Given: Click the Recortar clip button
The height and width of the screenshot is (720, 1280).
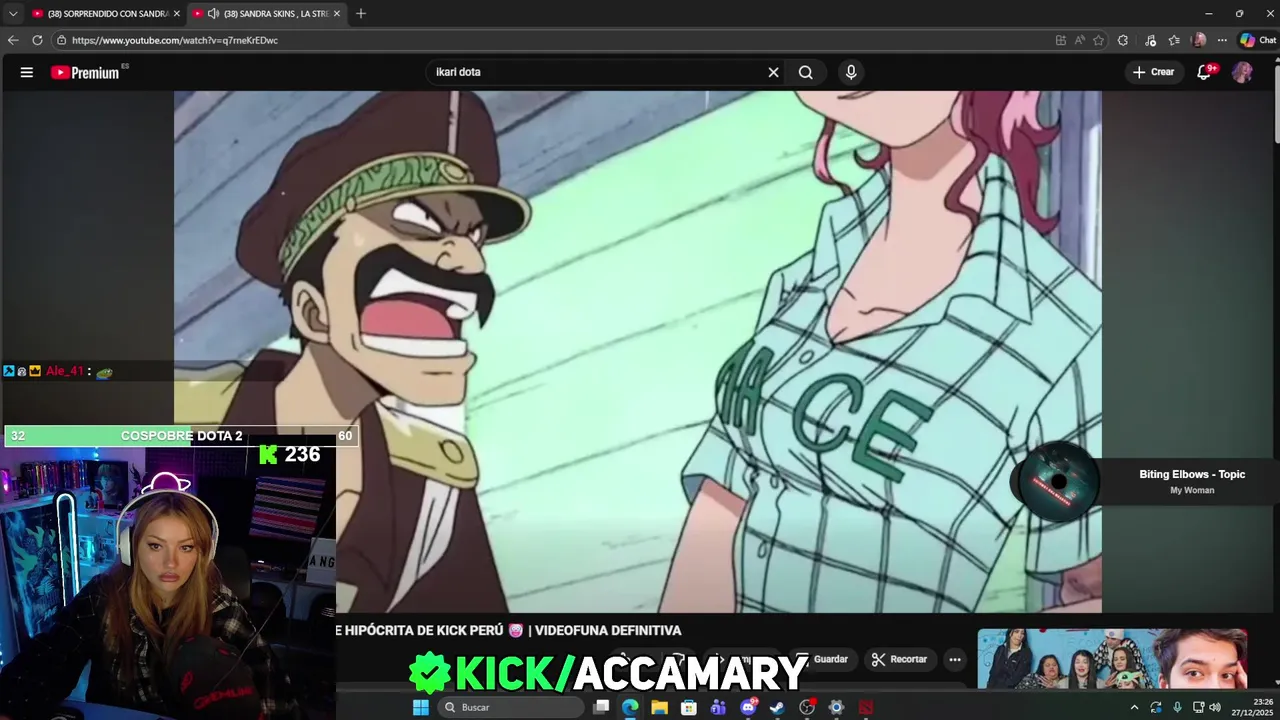Looking at the screenshot, I should [x=899, y=659].
